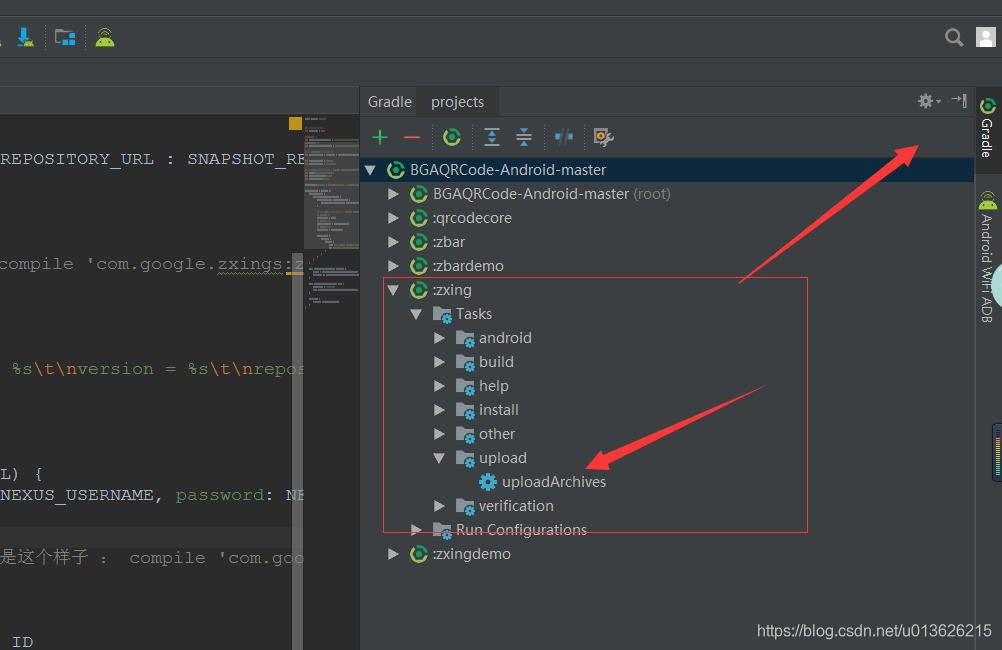Click REPOSITORY_URL in the code editor
This screenshot has height=650, width=1002.
coord(77,159)
